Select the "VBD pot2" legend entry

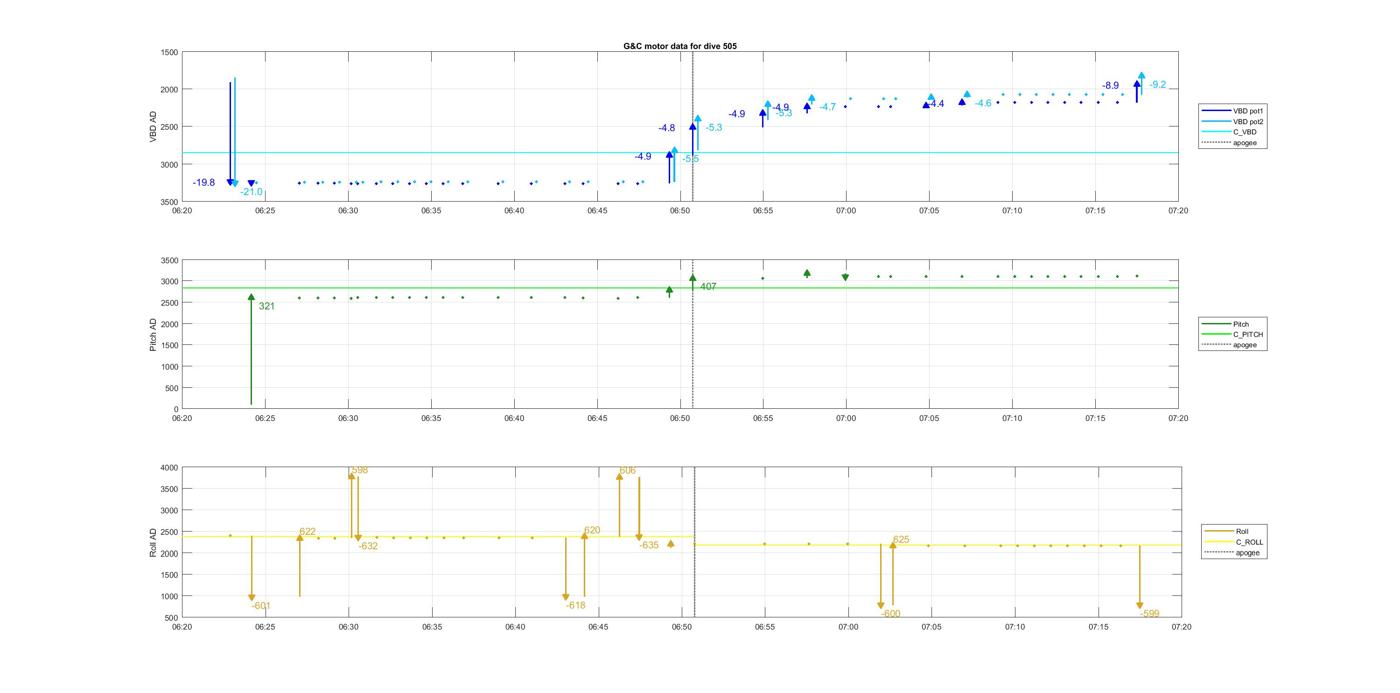point(1234,121)
